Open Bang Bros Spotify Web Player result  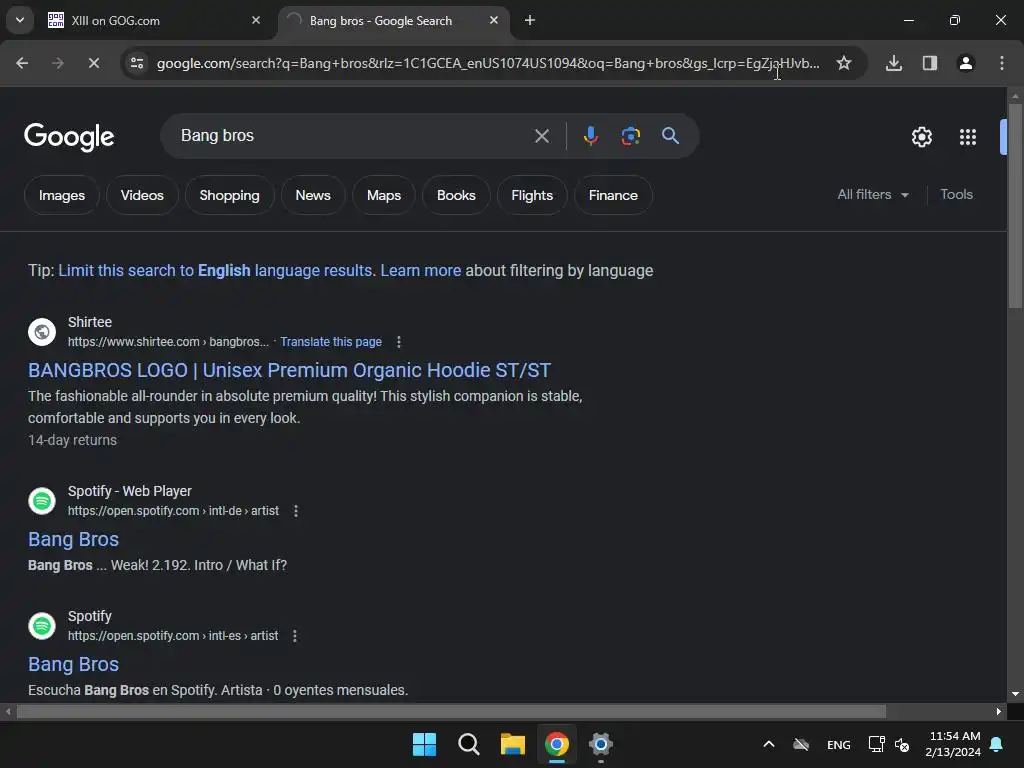[73, 539]
